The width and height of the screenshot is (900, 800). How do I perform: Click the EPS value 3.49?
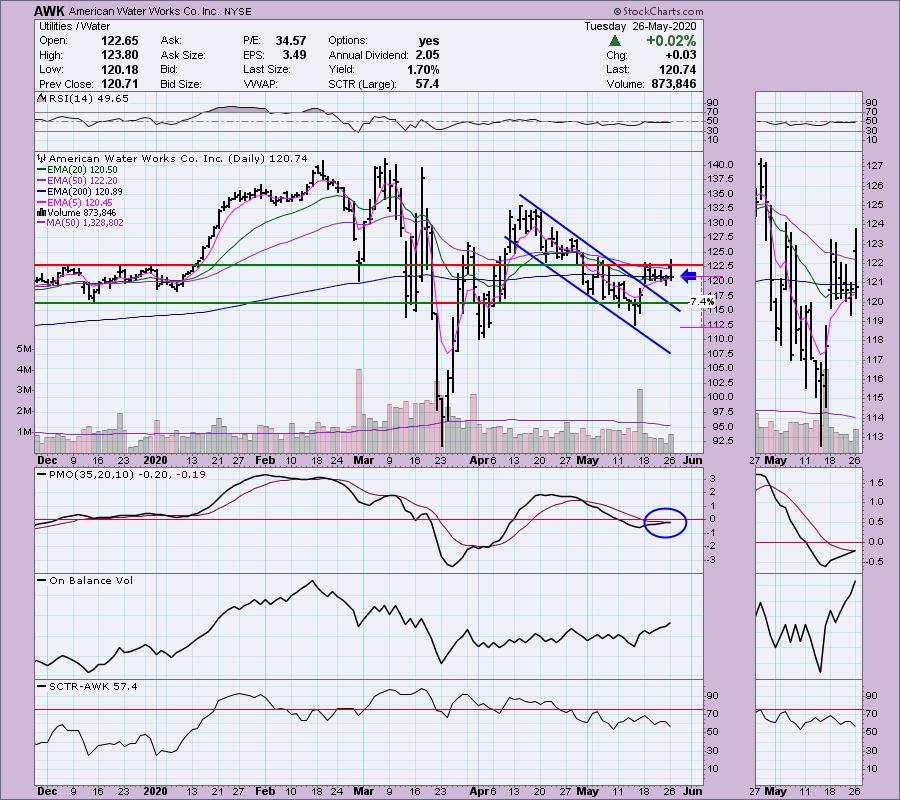click(294, 55)
